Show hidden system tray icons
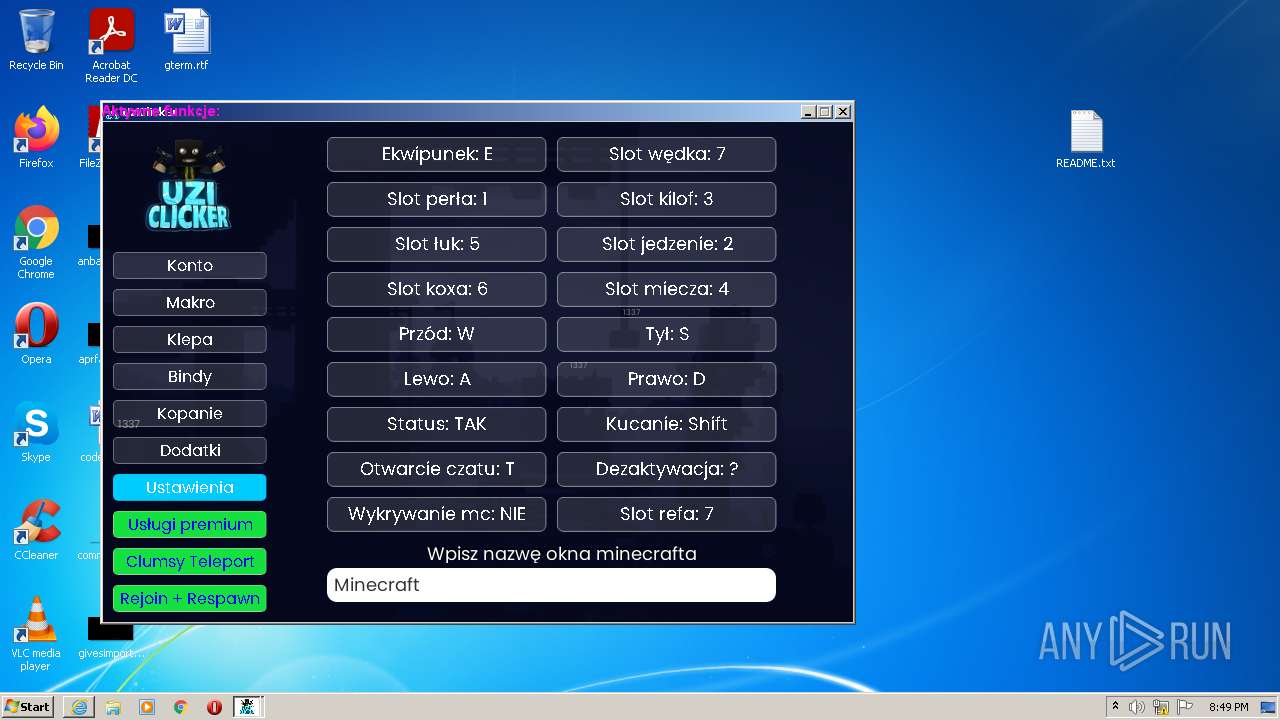Viewport: 1280px width, 720px height. tap(1115, 706)
